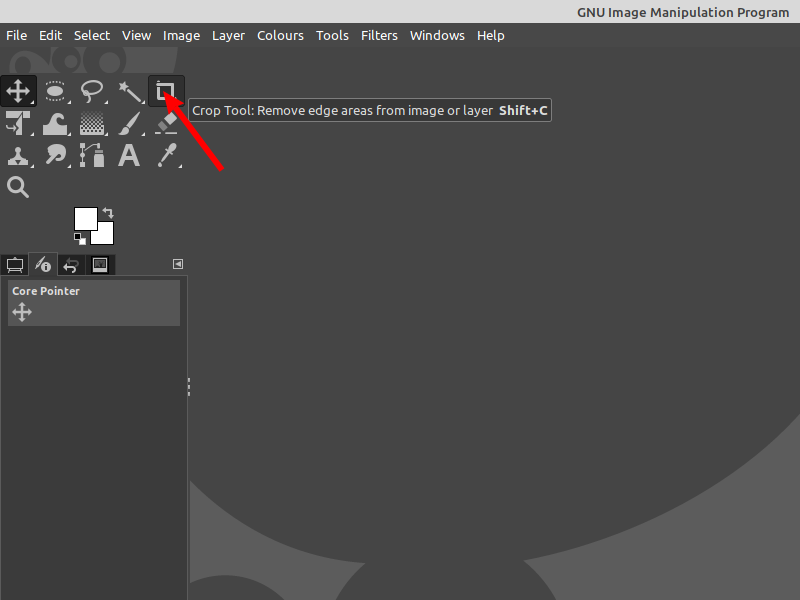The height and width of the screenshot is (600, 800).
Task: Open the dockable dialog tab menu arrow
Action: (x=178, y=264)
